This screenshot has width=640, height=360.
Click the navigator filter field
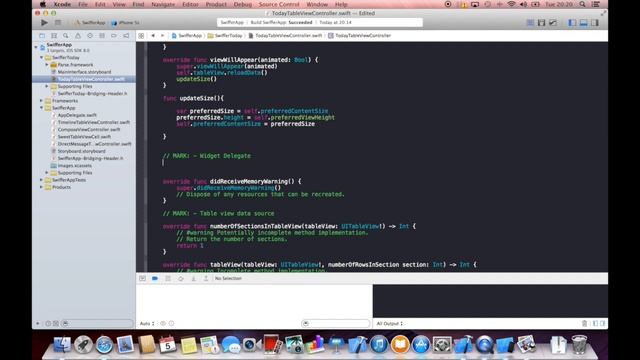point(97,323)
